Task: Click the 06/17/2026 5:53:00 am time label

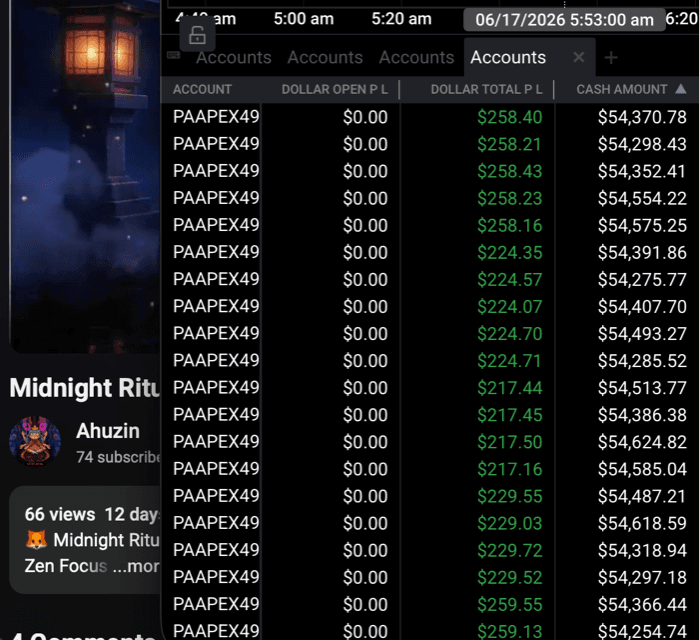Action: pyautogui.click(x=564, y=20)
